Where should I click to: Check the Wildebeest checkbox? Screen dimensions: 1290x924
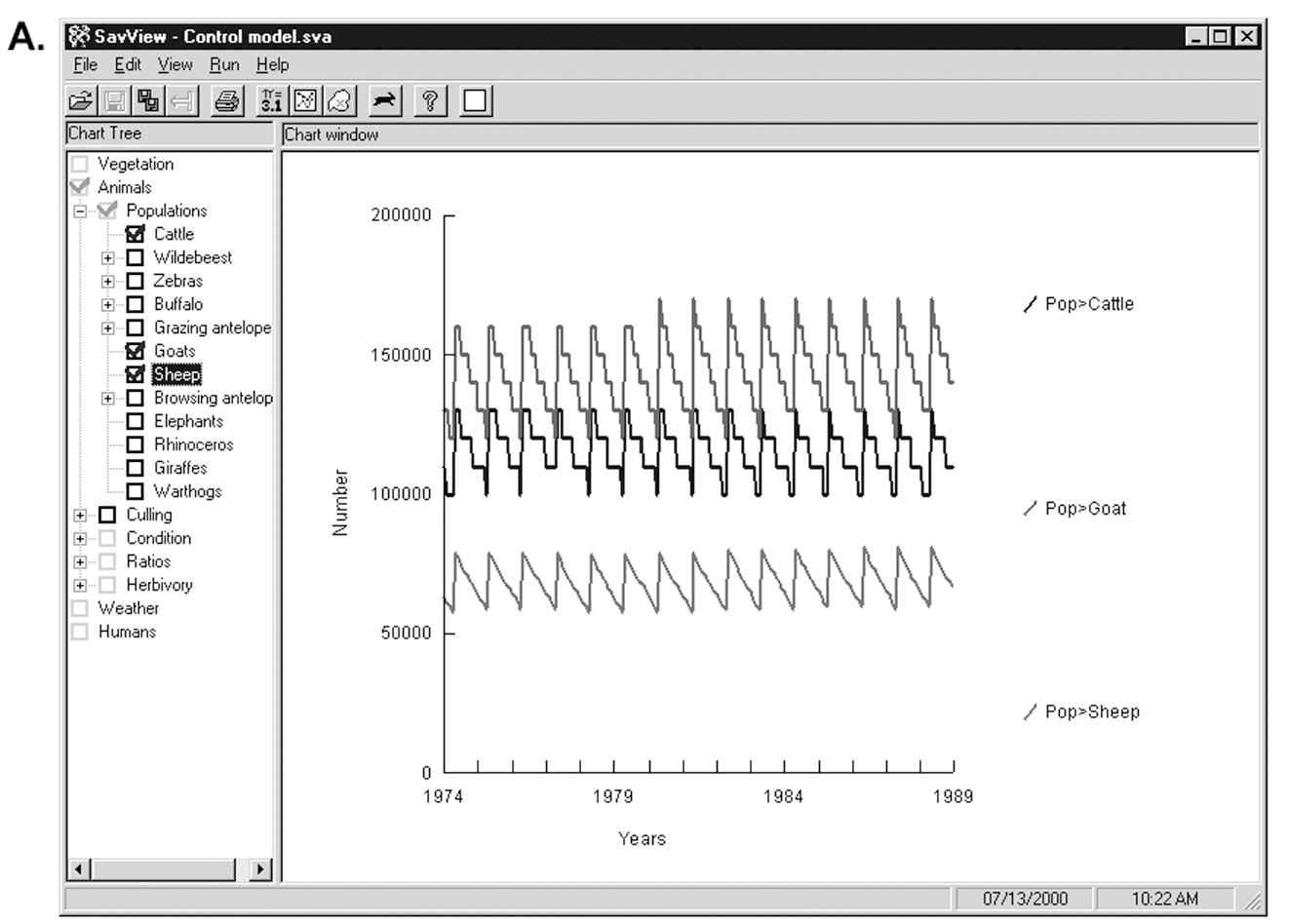[x=136, y=257]
